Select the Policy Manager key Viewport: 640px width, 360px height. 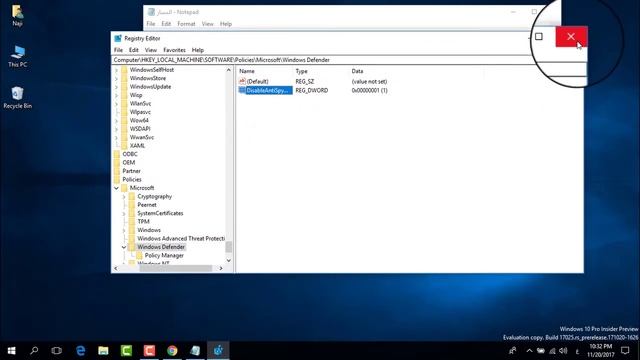pos(164,256)
